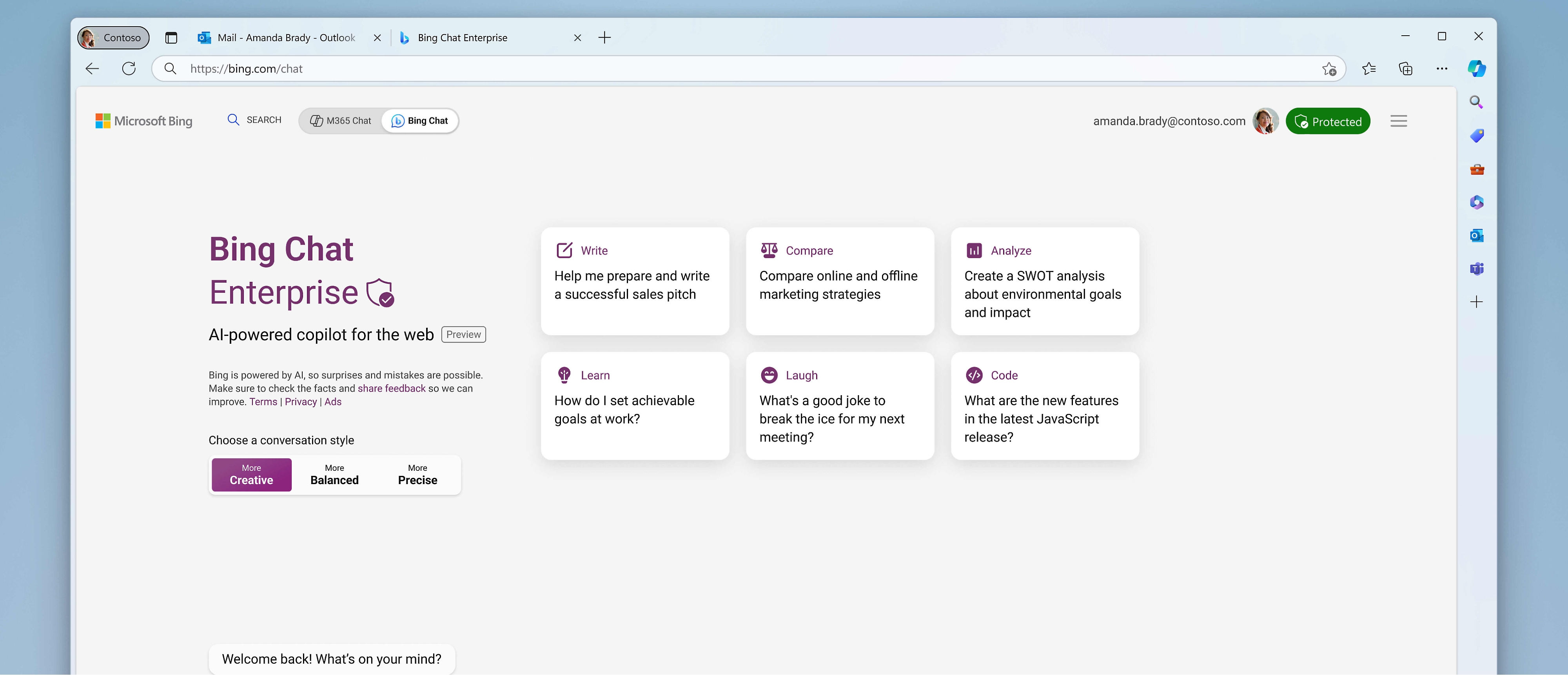Add this page to favorites
The width and height of the screenshot is (1568, 675).
tap(1329, 69)
